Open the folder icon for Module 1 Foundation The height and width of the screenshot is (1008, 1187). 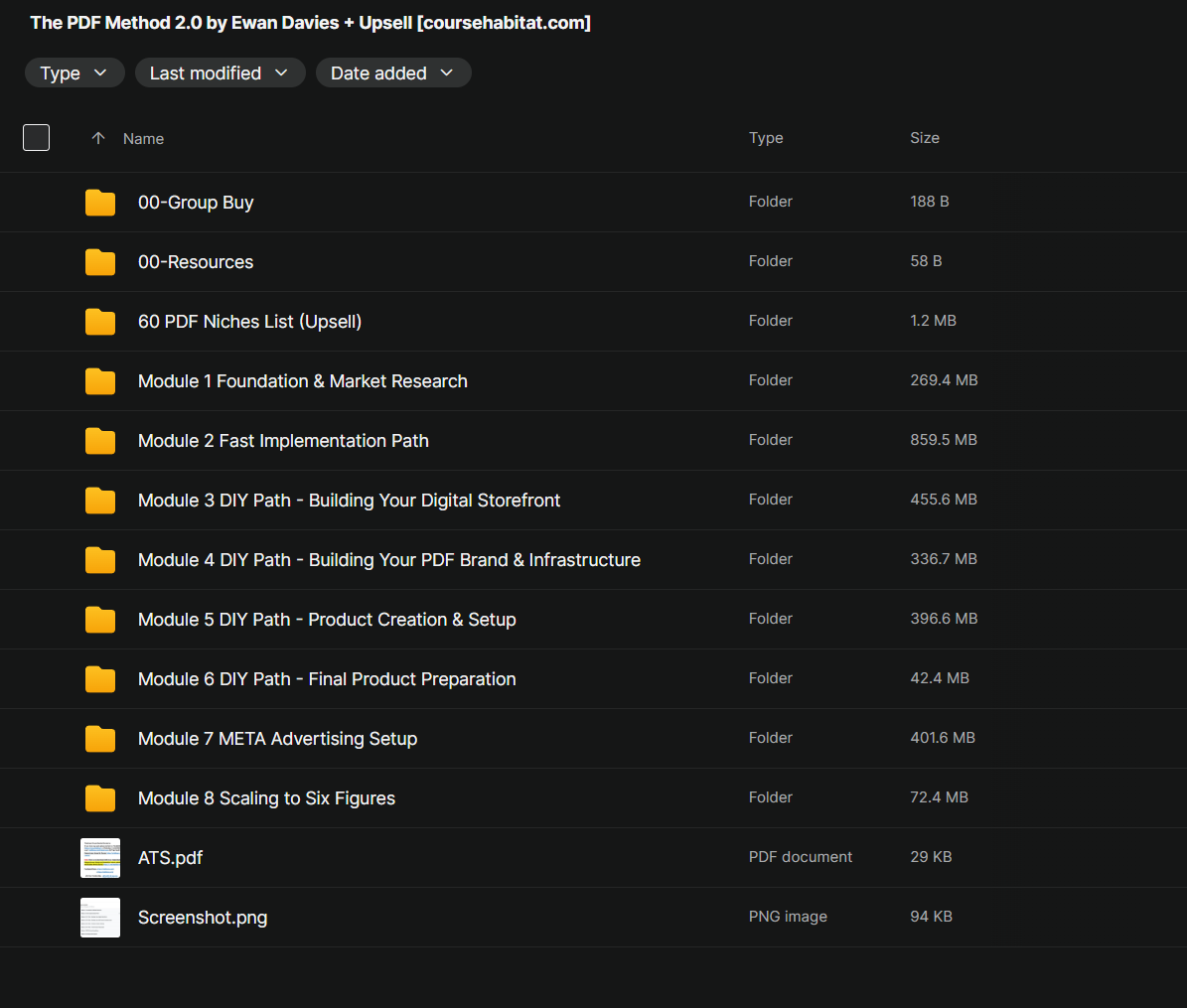coord(99,380)
